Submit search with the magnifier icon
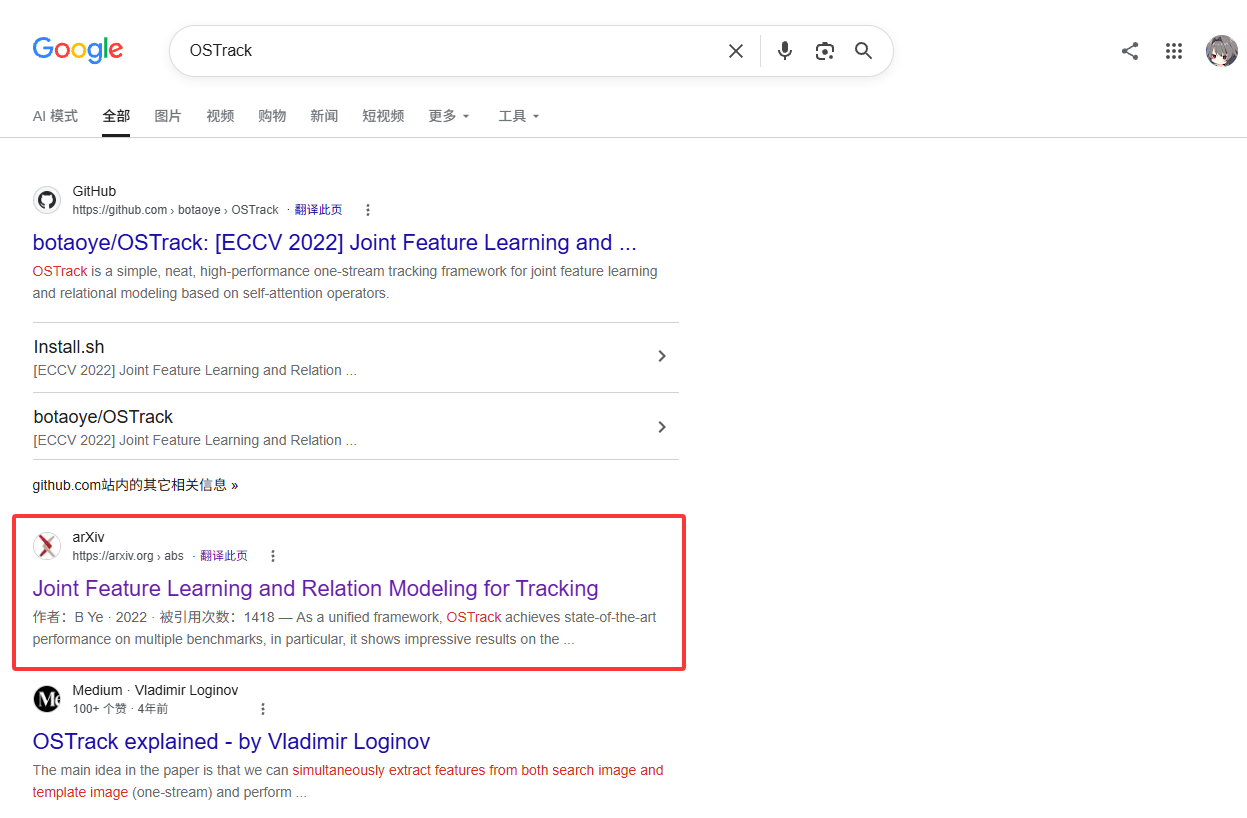 tap(864, 51)
